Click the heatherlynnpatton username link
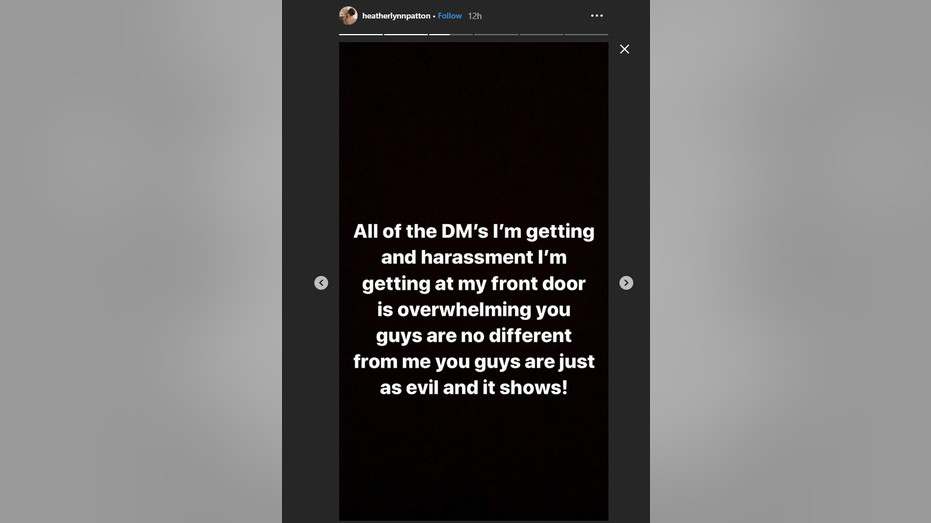This screenshot has height=523, width=931. coord(395,16)
